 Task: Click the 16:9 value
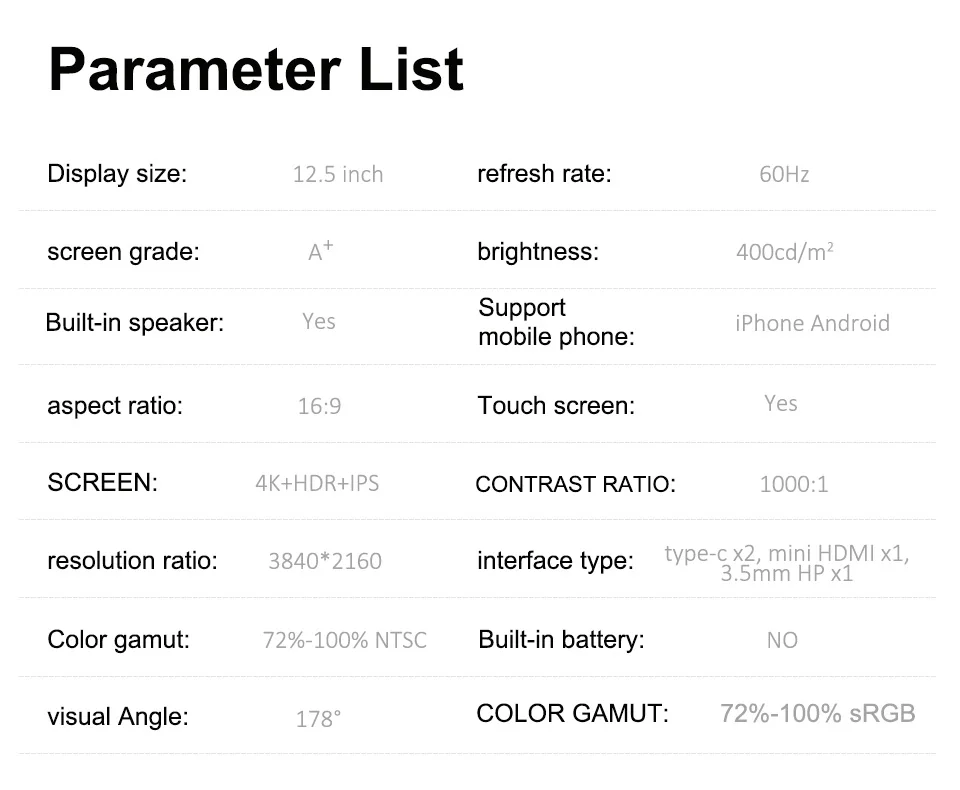click(320, 406)
